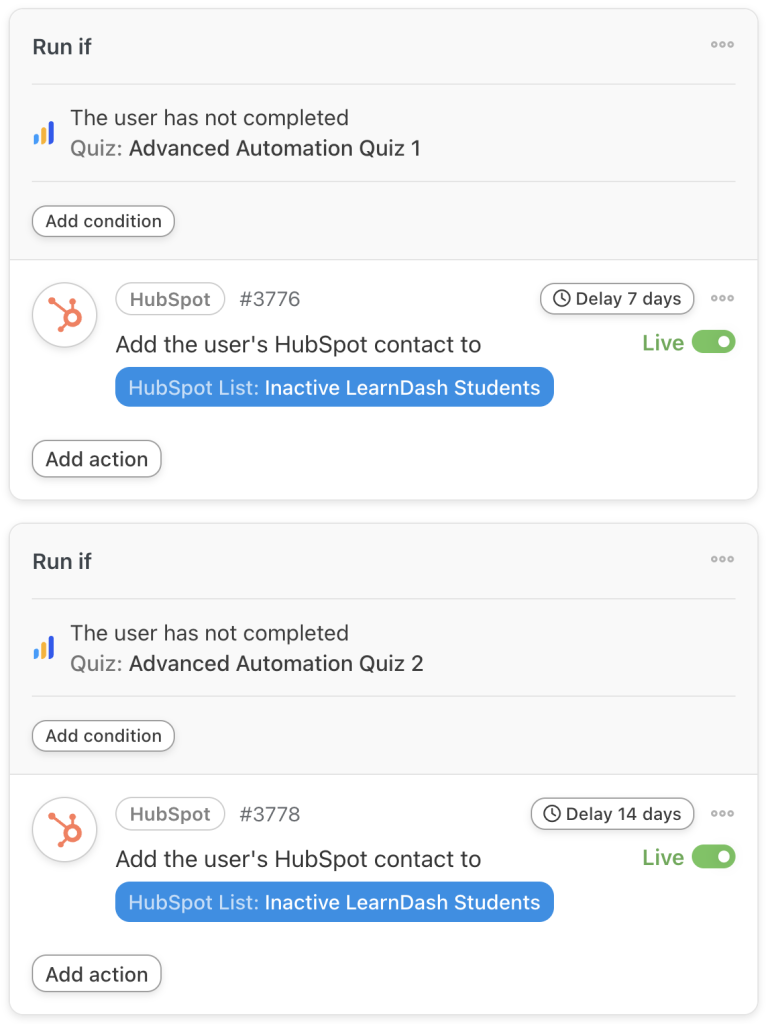Screen dimensions: 766x1024
Task: Open the HubSpot integration label on action #3776
Action: pyautogui.click(x=170, y=298)
